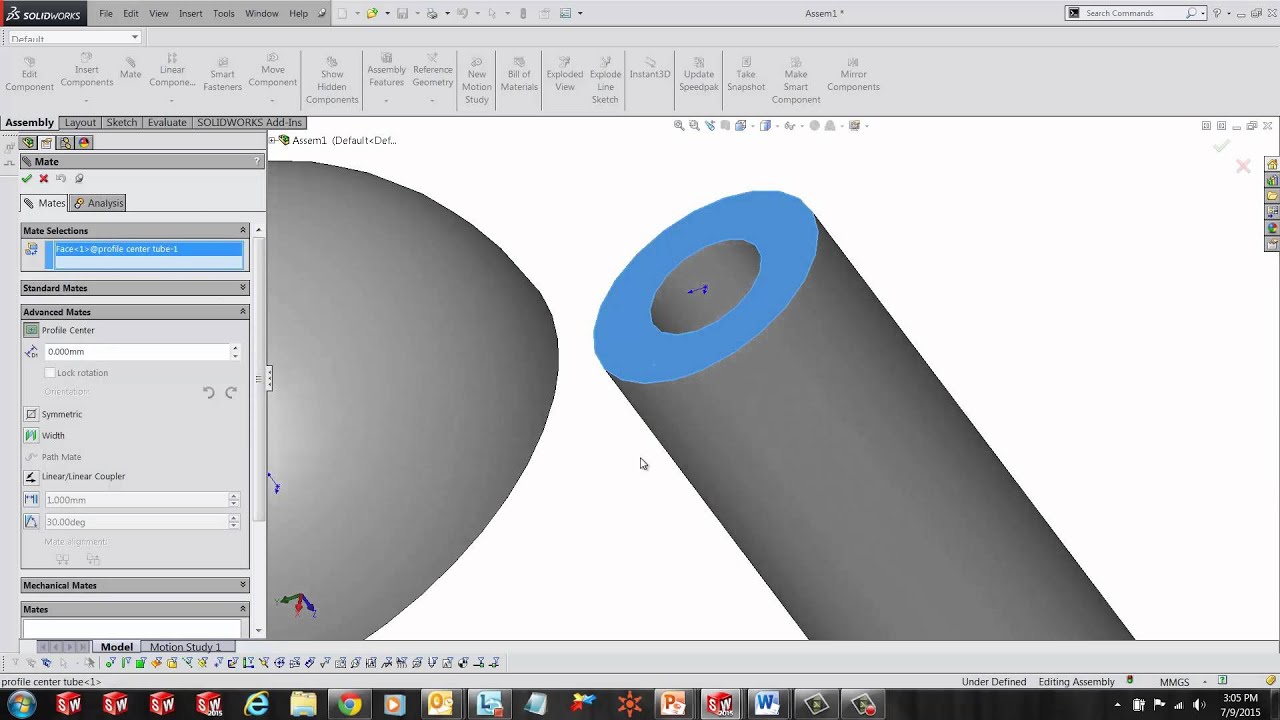The image size is (1280, 720).
Task: Open the Default configuration dropdown
Action: point(135,38)
